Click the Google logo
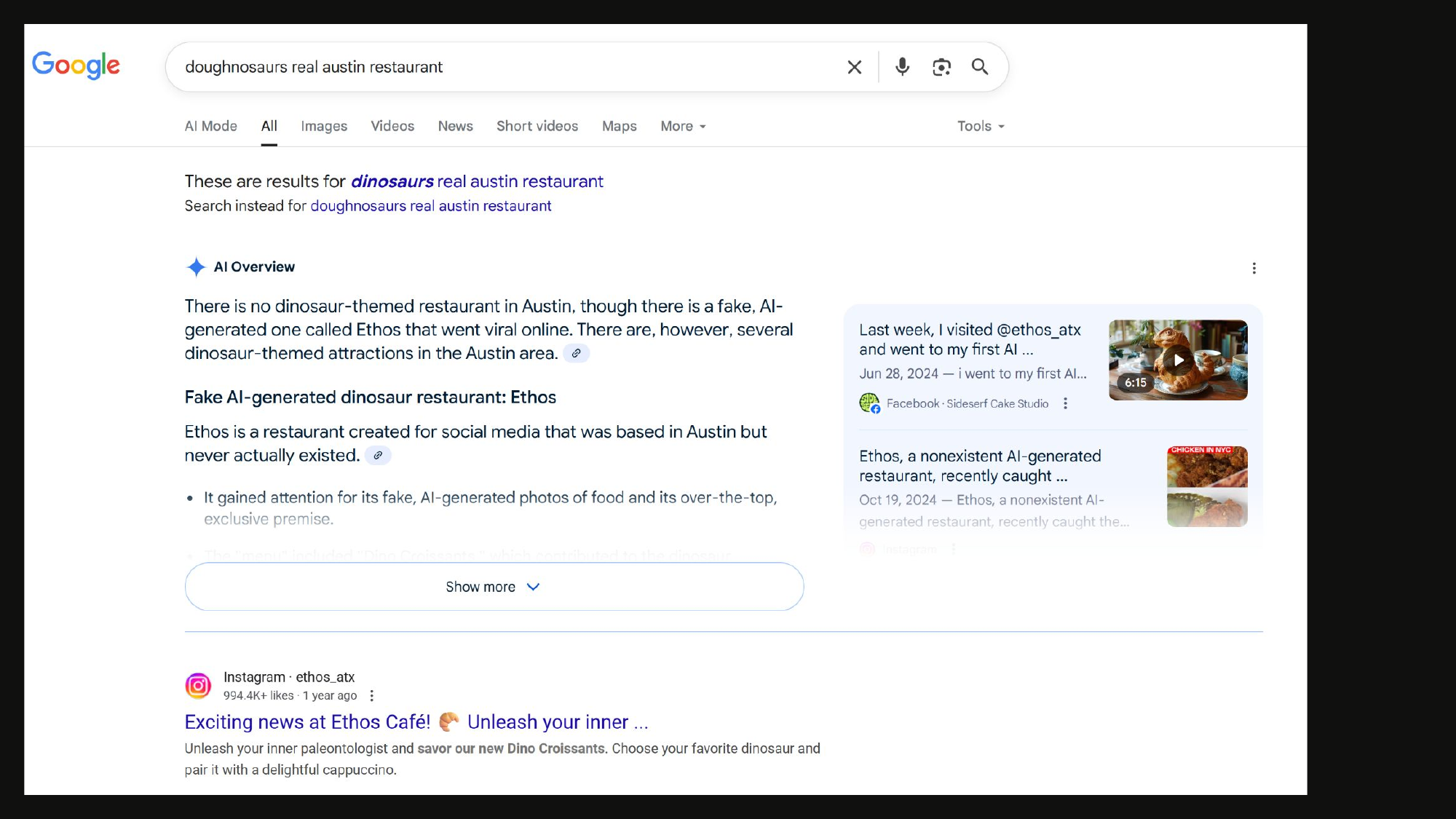 click(76, 66)
